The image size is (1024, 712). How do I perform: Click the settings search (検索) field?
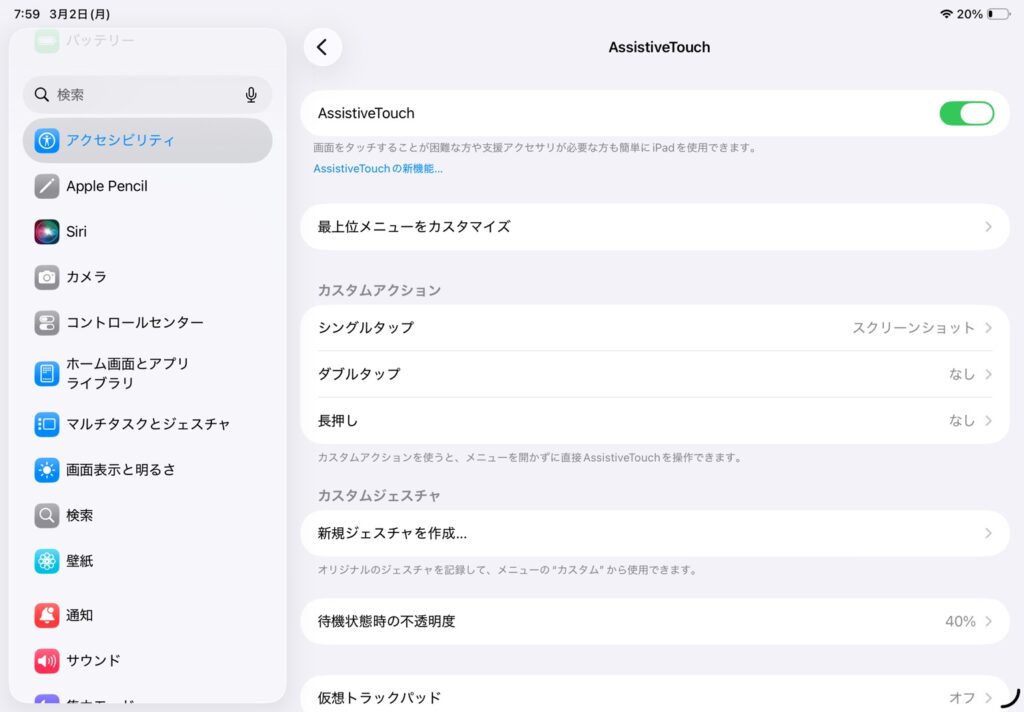pyautogui.click(x=140, y=95)
